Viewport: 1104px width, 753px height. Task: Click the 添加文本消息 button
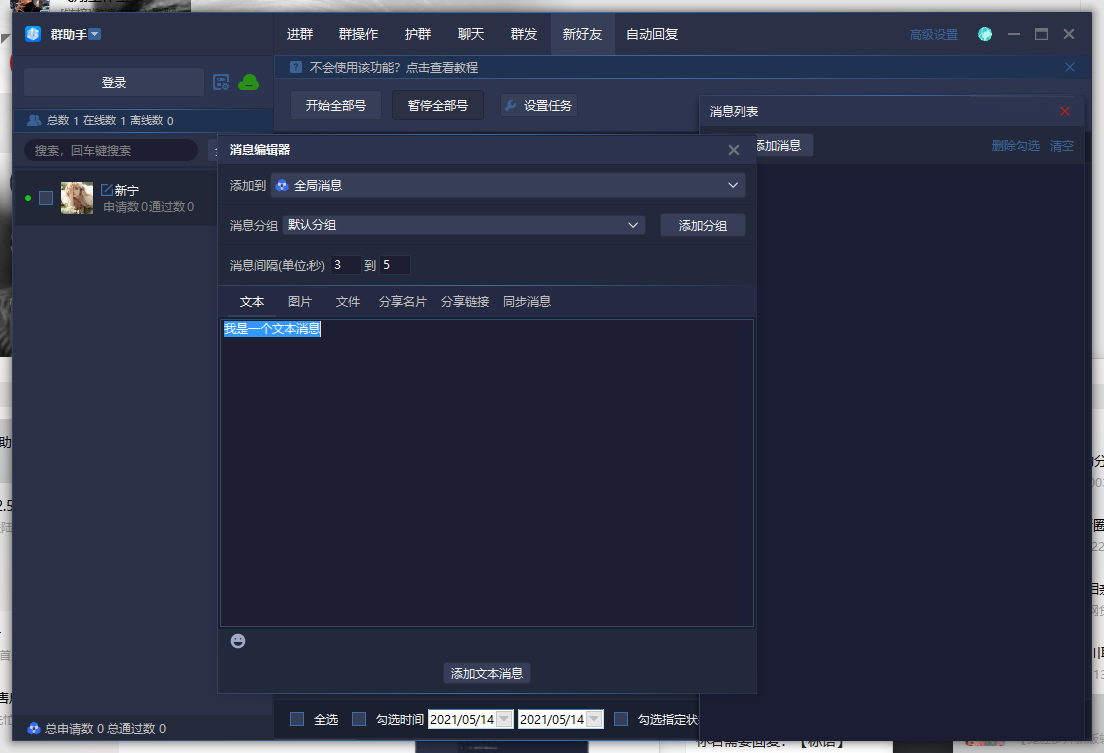[x=487, y=673]
